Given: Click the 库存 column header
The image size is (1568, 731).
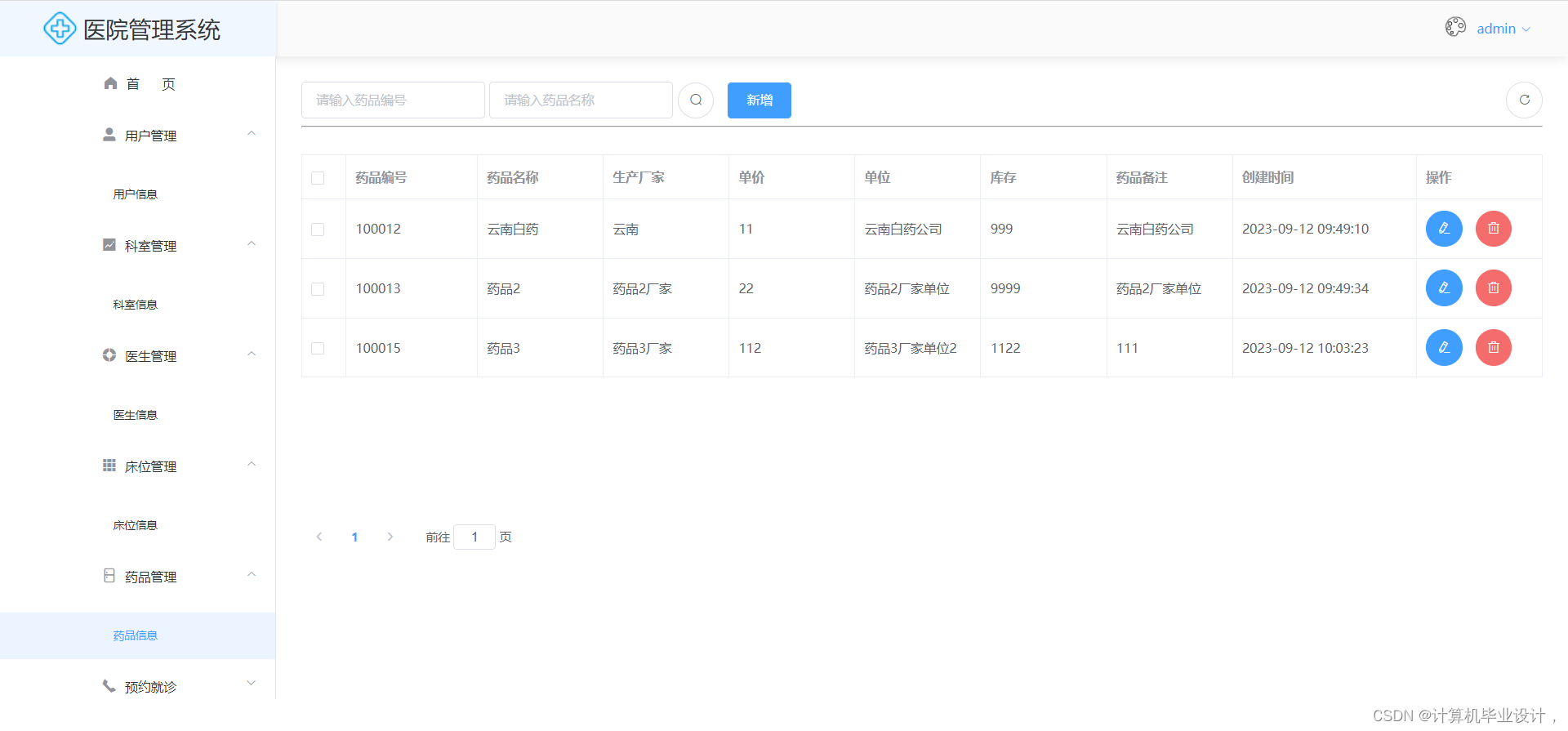Looking at the screenshot, I should click(x=1003, y=177).
